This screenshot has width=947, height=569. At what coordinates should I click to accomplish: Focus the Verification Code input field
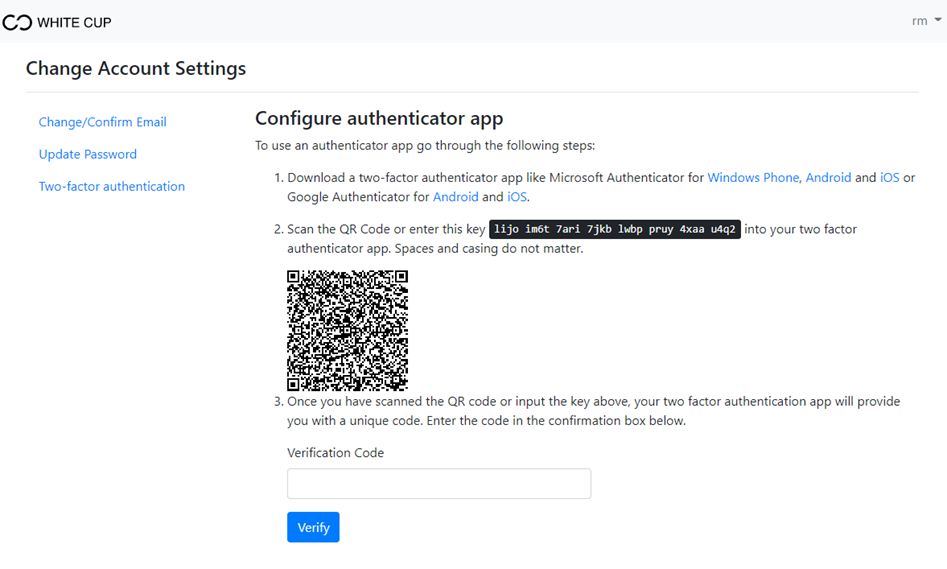439,484
